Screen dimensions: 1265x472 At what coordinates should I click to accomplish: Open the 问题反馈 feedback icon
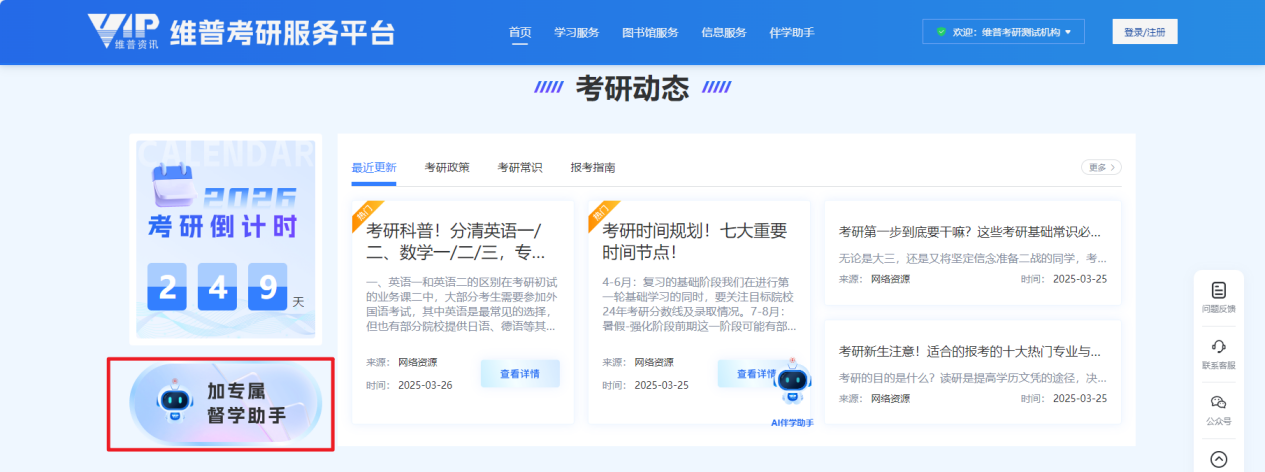tap(1218, 291)
